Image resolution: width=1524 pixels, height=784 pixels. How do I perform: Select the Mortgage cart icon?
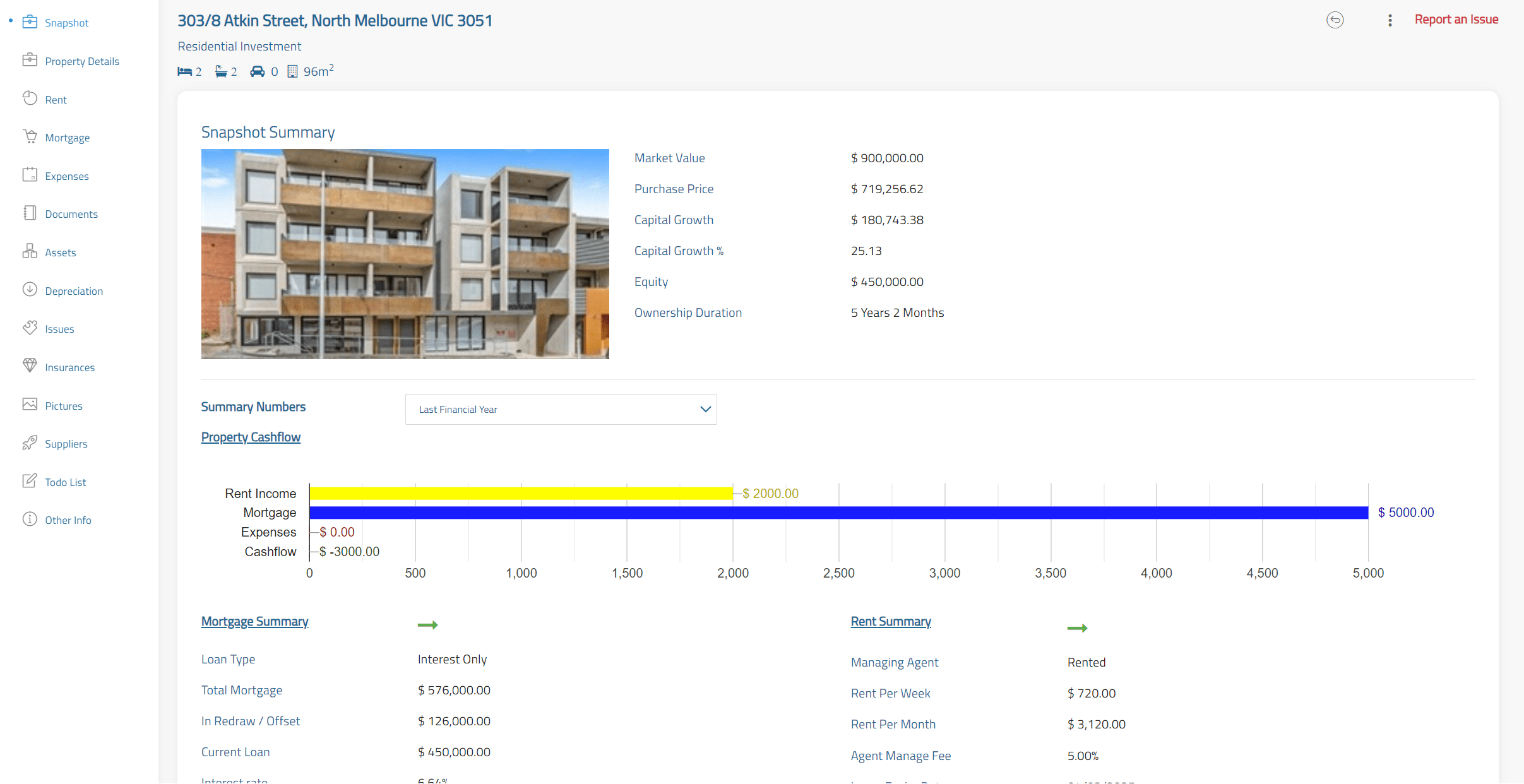30,137
